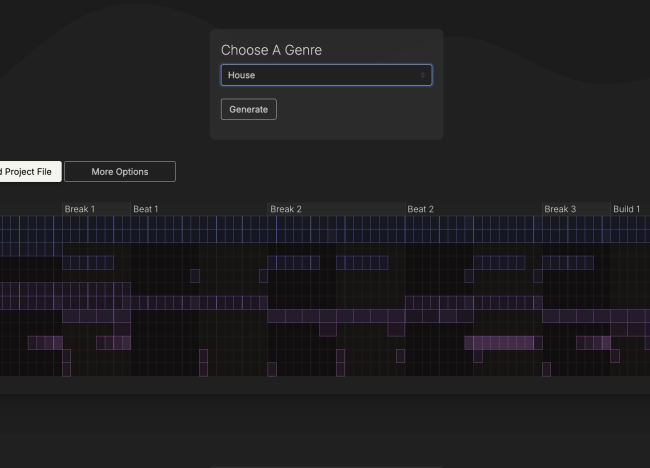Jump to the Break 1 section marker
Viewport: 650px width, 468px height.
coord(80,209)
